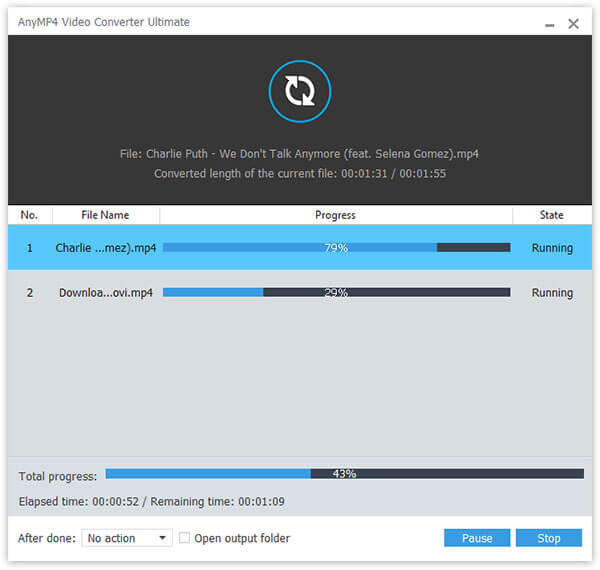Screen dimensions: 600x570
Task: Pause the conversion
Action: [x=477, y=538]
